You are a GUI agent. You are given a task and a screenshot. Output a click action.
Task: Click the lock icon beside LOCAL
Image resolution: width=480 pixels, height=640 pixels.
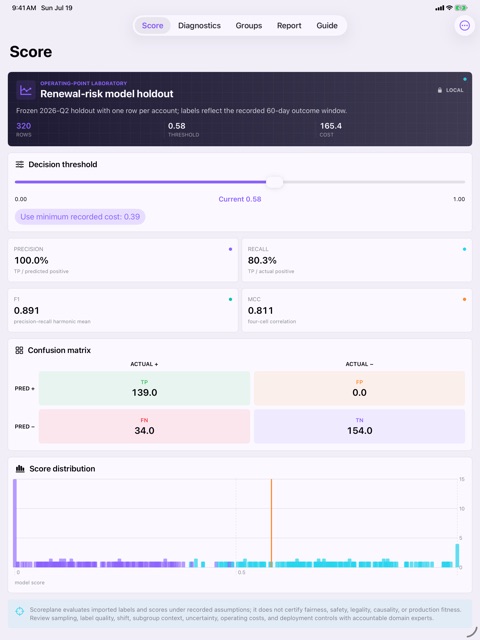click(440, 90)
